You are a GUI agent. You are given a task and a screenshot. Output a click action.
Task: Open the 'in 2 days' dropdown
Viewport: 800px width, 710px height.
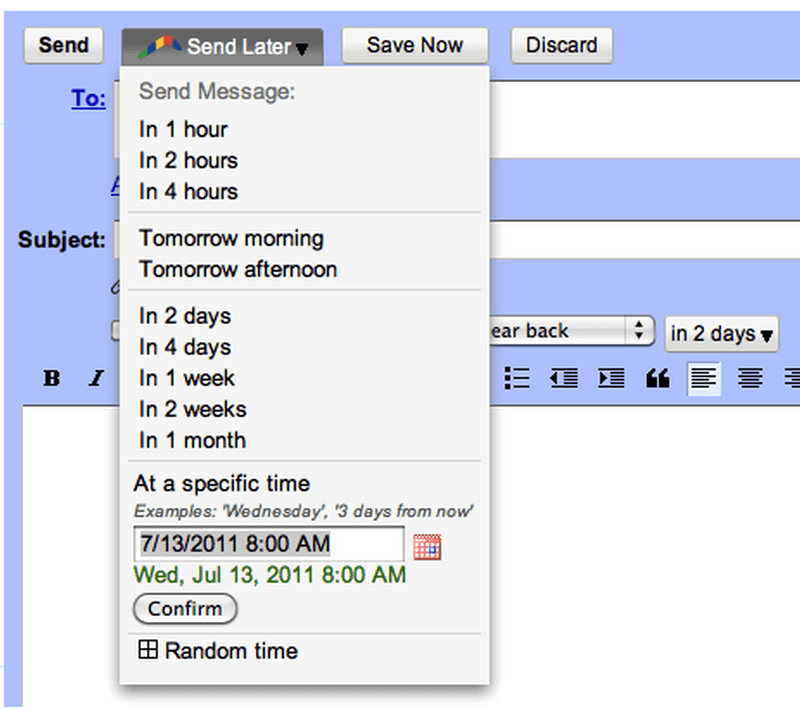coord(722,334)
